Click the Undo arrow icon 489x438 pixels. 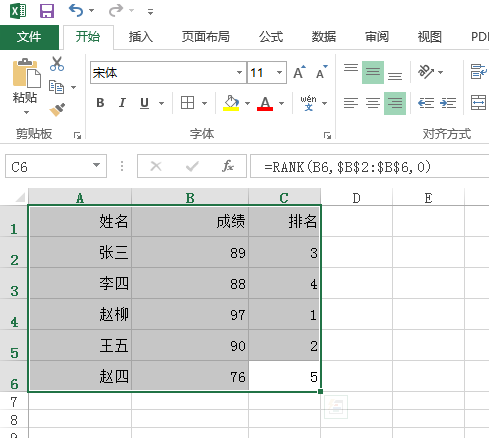[x=76, y=11]
